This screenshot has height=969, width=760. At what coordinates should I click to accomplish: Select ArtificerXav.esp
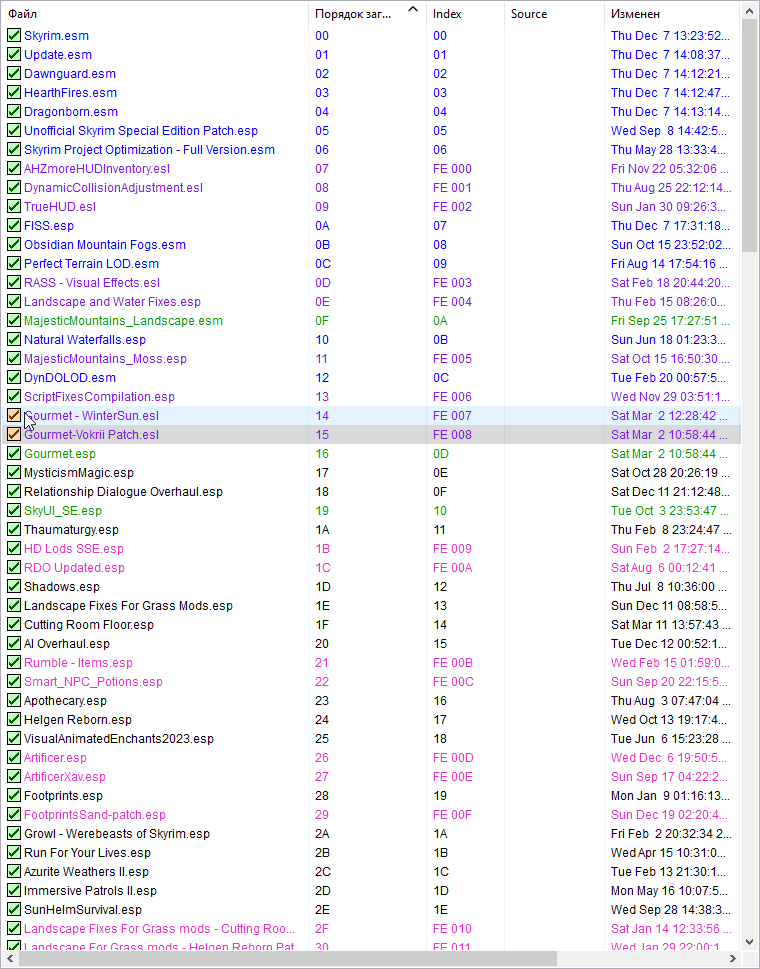click(65, 777)
